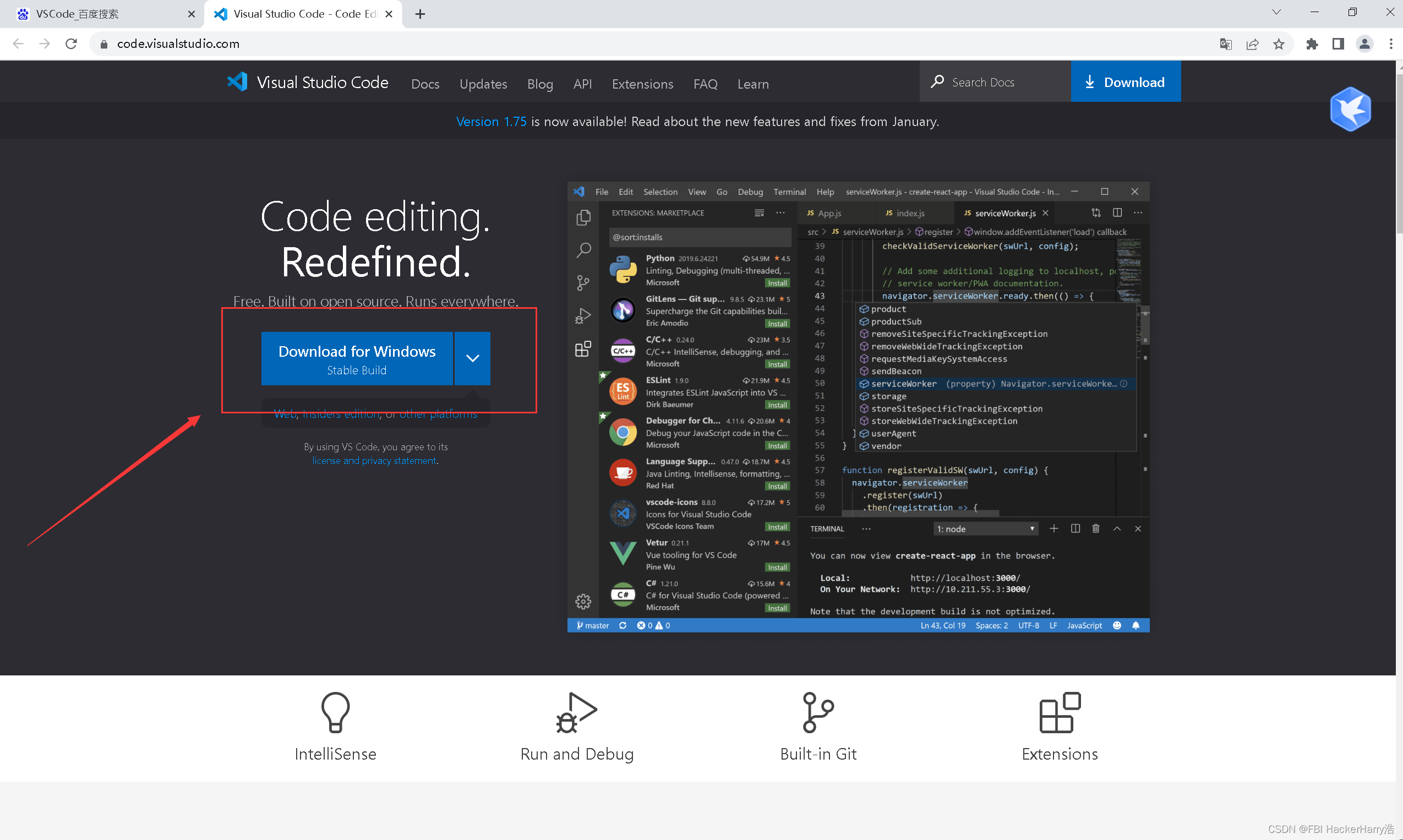Open the browser tab search chevron
The width and height of the screenshot is (1403, 840).
(x=1276, y=12)
